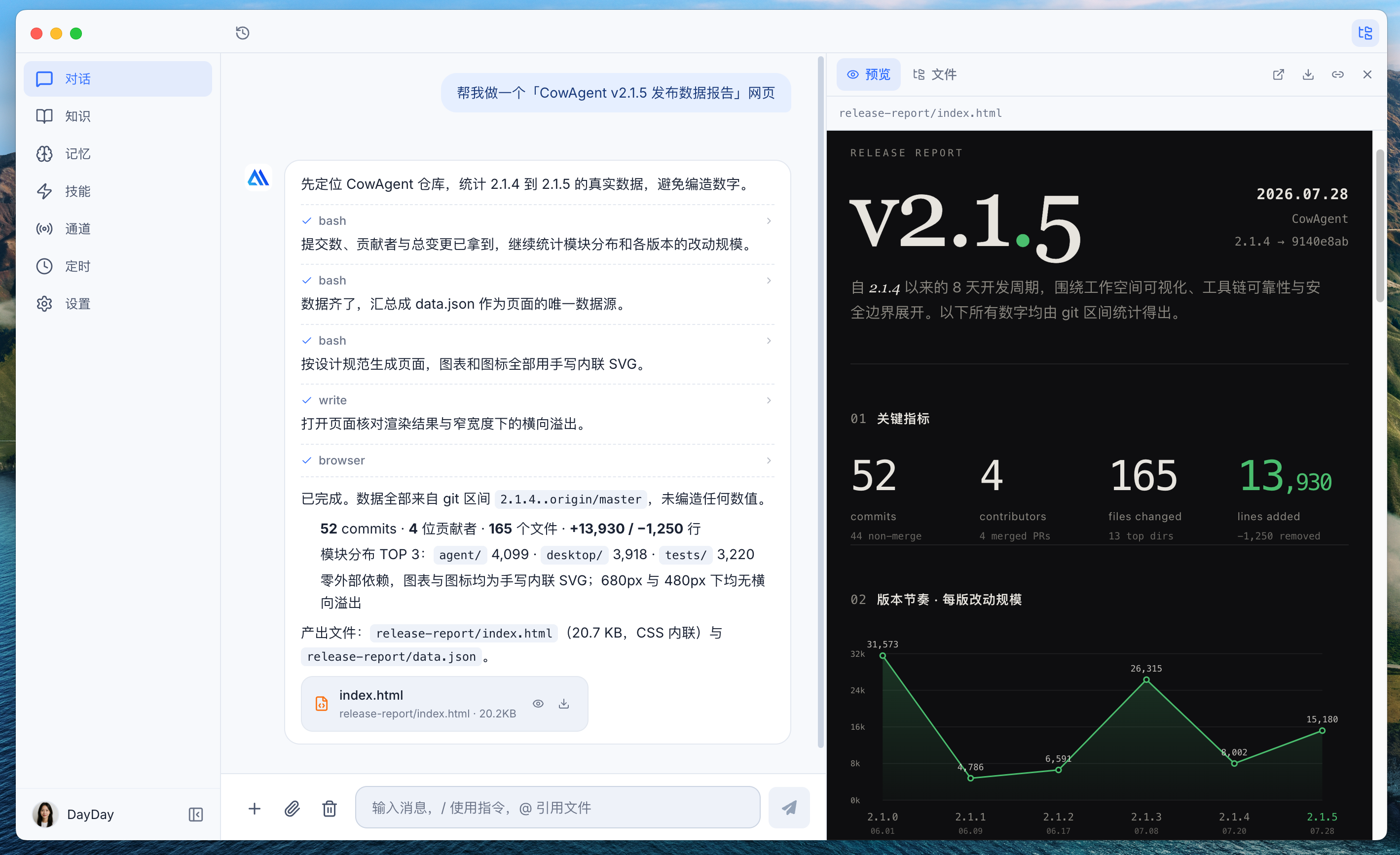
Task: Copy link with the chain icon
Action: [1337, 74]
